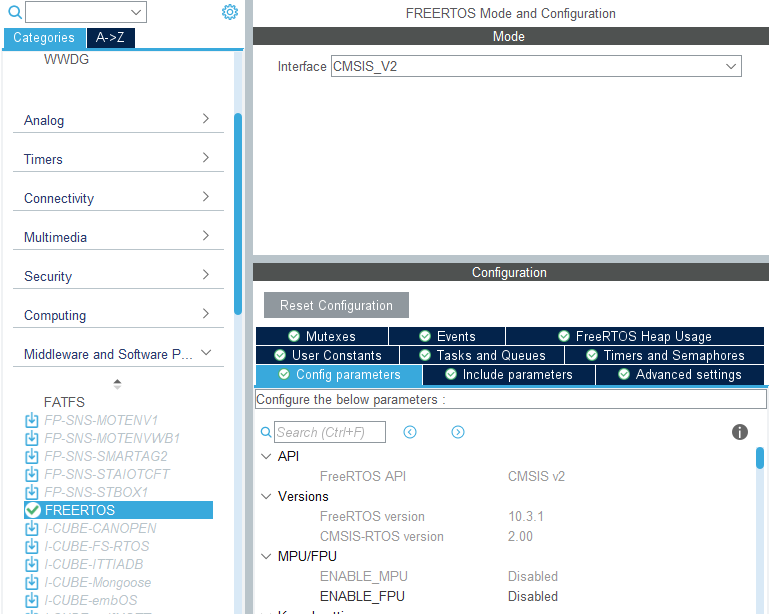Open the Events tab
The image size is (769, 614).
(447, 336)
